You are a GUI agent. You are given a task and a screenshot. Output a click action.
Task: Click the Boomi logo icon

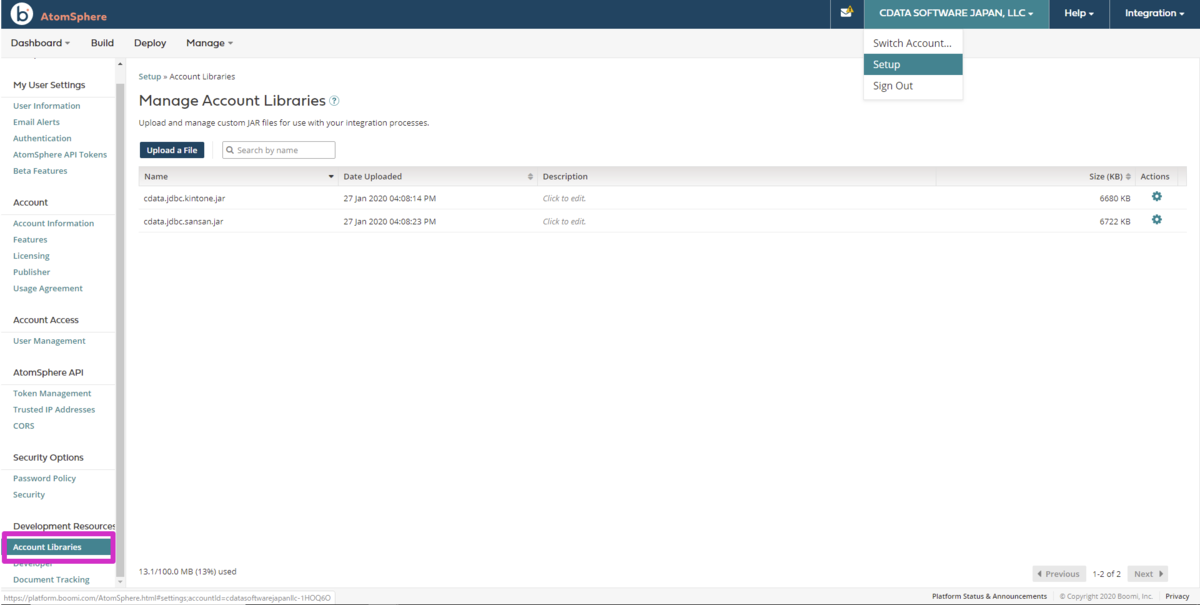tap(22, 15)
